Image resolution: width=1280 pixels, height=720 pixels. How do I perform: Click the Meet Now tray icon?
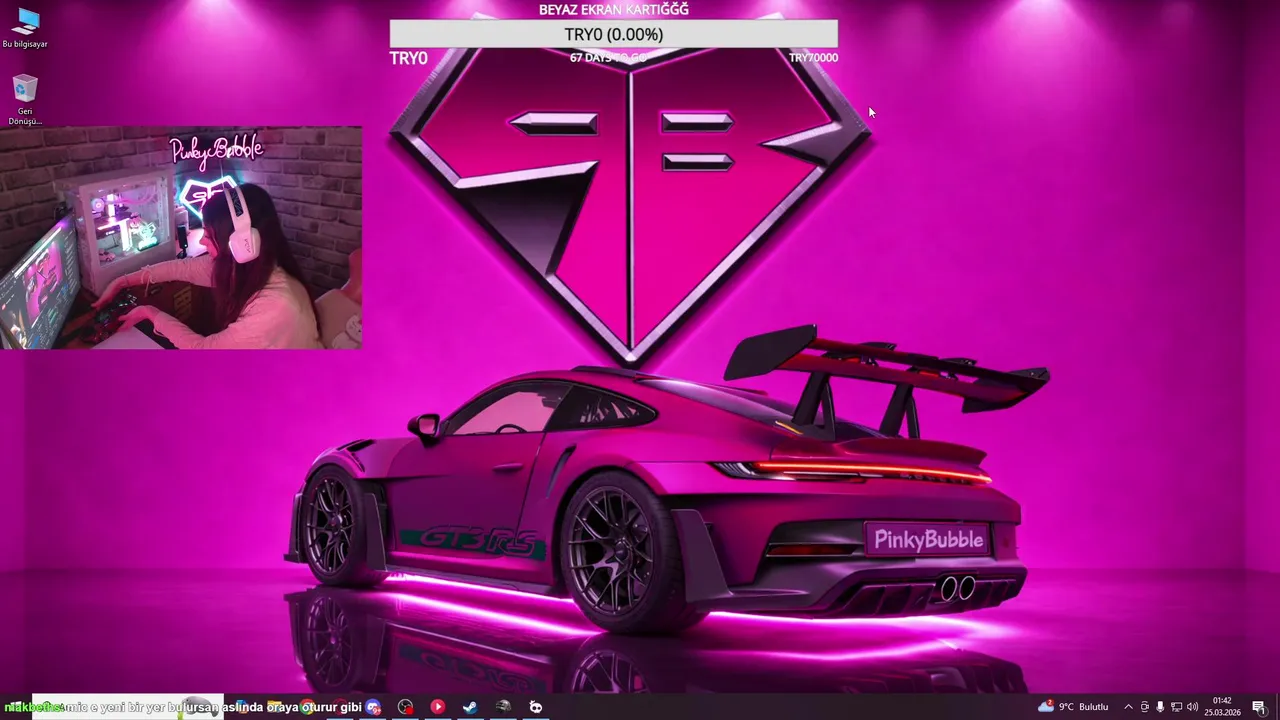tap(1145, 707)
